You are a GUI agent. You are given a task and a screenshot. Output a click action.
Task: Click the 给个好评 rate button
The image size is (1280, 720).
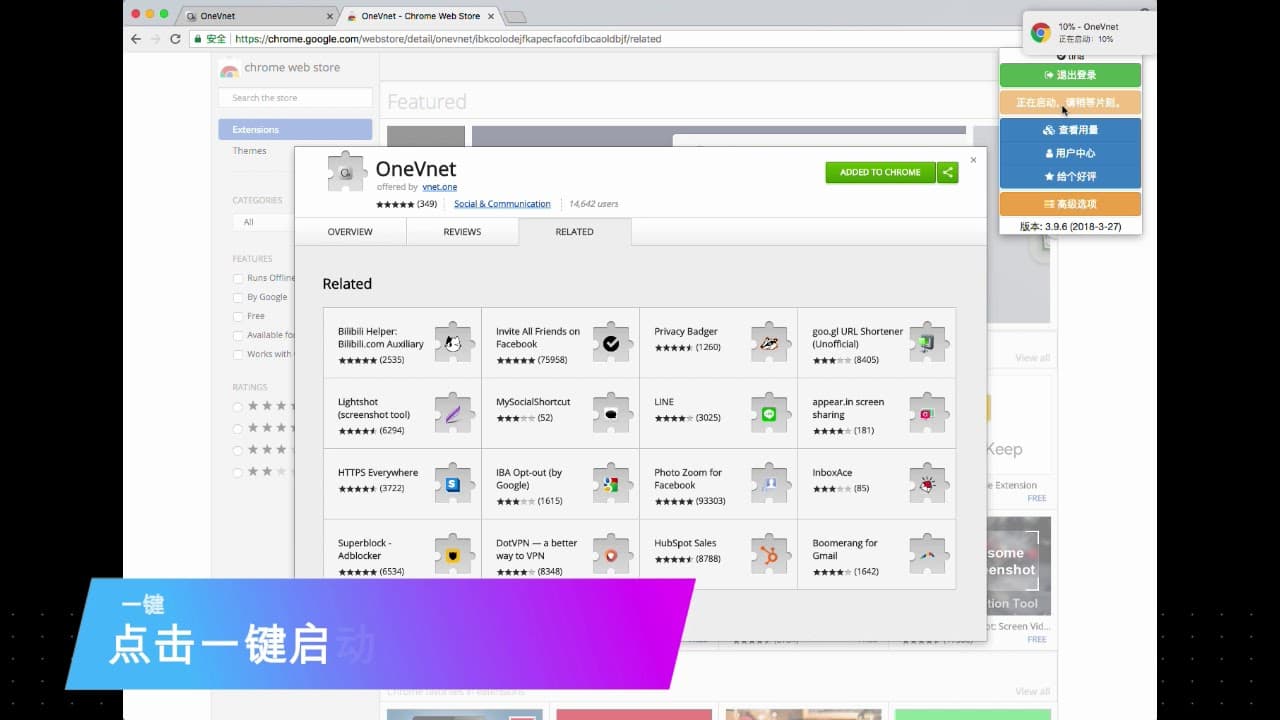pos(1070,176)
